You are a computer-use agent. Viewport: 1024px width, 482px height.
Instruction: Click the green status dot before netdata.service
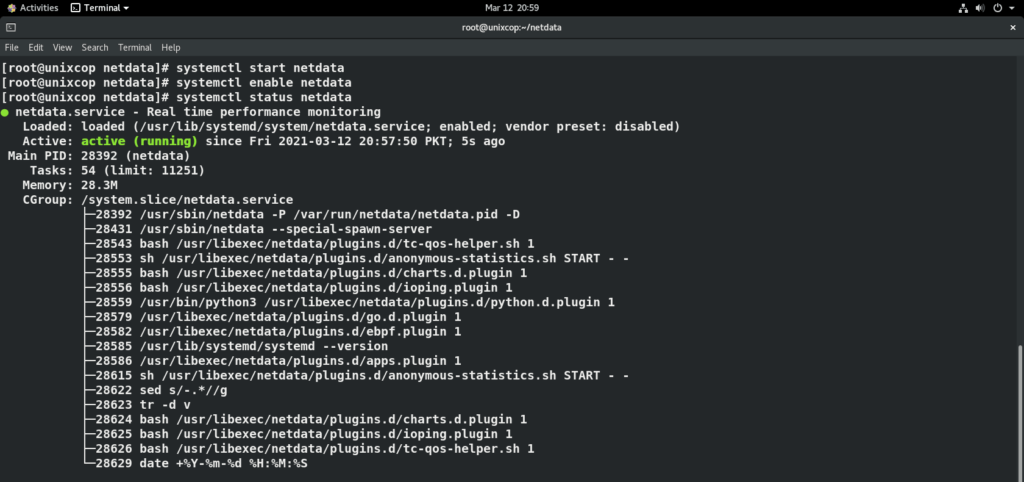point(5,112)
